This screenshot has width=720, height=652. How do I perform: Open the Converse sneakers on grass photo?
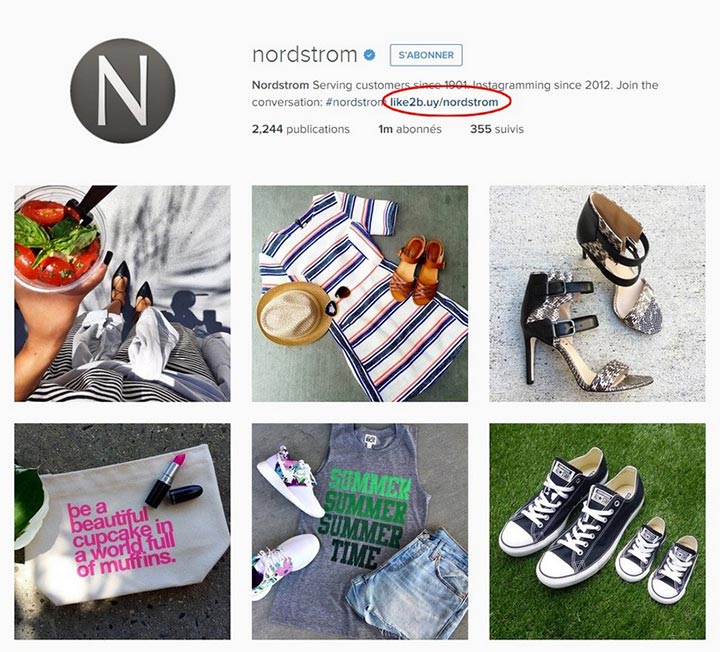point(597,531)
